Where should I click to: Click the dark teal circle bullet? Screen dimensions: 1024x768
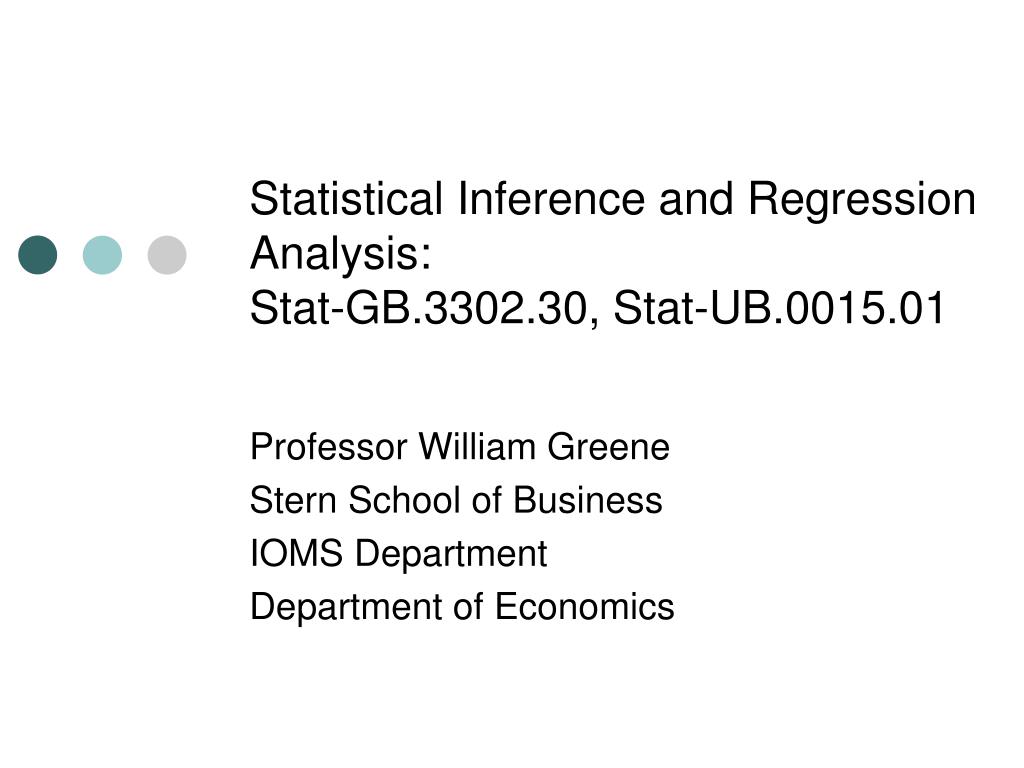click(x=38, y=255)
